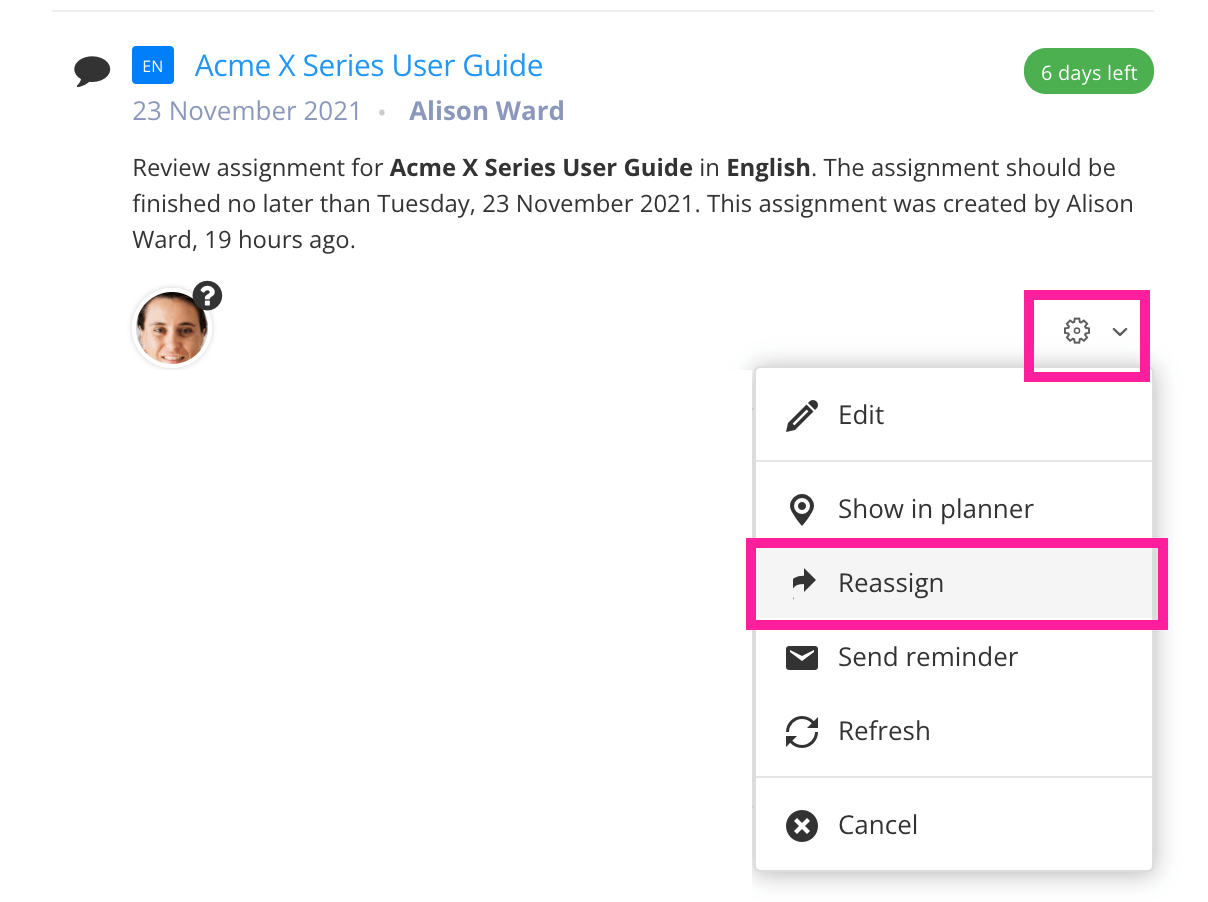This screenshot has width=1208, height=902.
Task: Click the forward arrow icon next to Reassign
Action: click(x=802, y=583)
